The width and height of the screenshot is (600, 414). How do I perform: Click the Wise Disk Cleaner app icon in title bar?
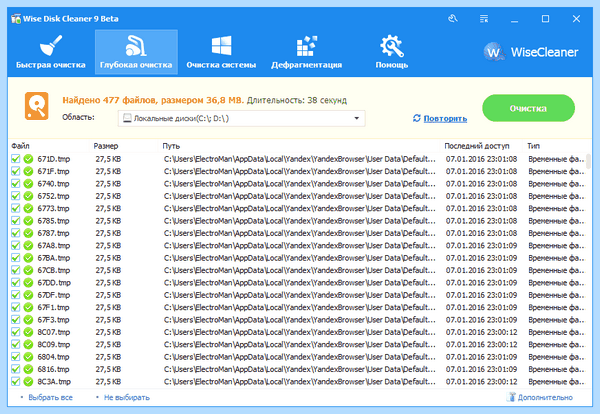point(16,19)
